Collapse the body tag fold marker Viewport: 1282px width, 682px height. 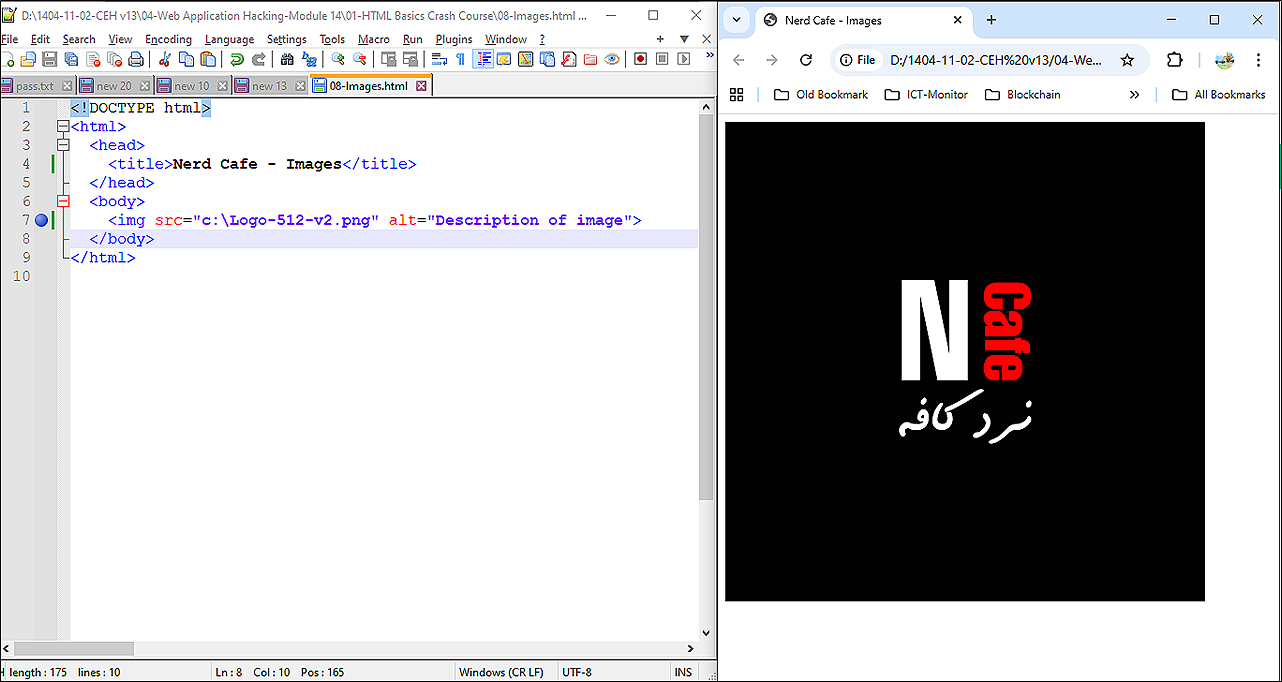[x=63, y=202]
